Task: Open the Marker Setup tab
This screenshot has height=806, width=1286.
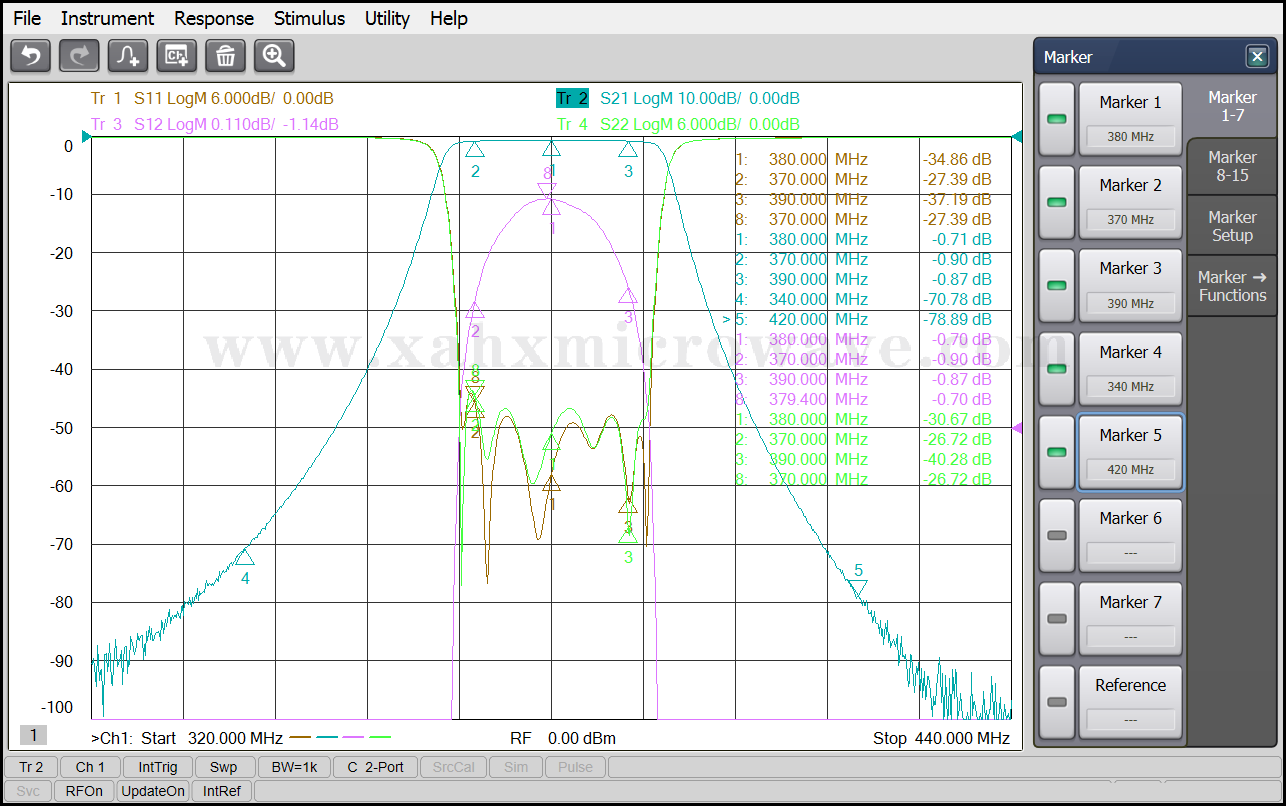Action: click(x=1232, y=226)
